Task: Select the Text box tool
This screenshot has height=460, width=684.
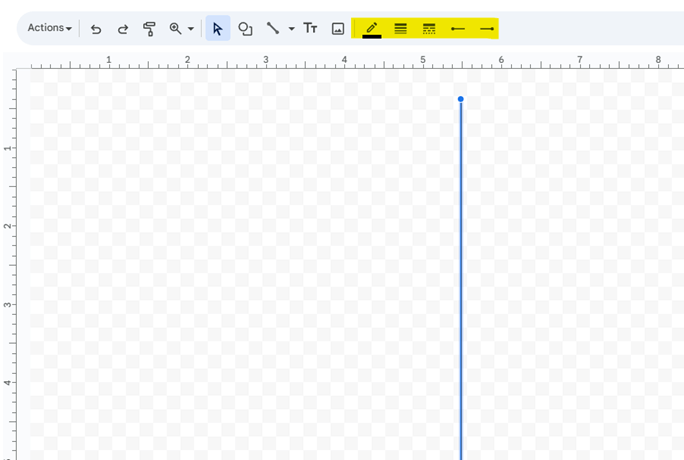Action: (x=310, y=29)
